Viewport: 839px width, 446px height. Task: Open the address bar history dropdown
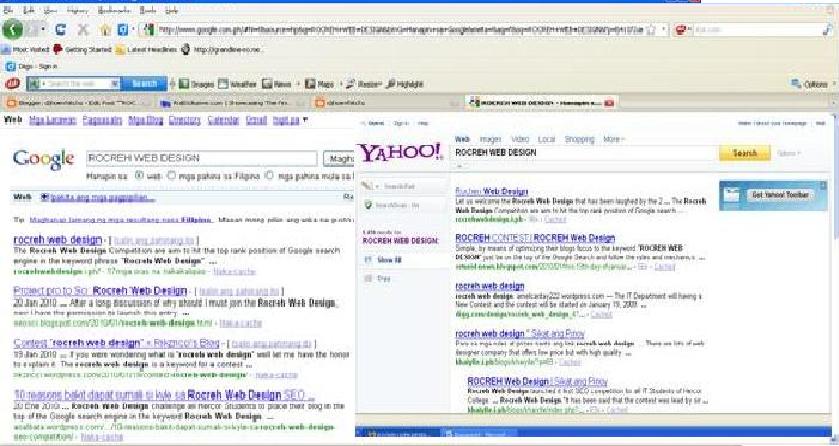pos(663,30)
